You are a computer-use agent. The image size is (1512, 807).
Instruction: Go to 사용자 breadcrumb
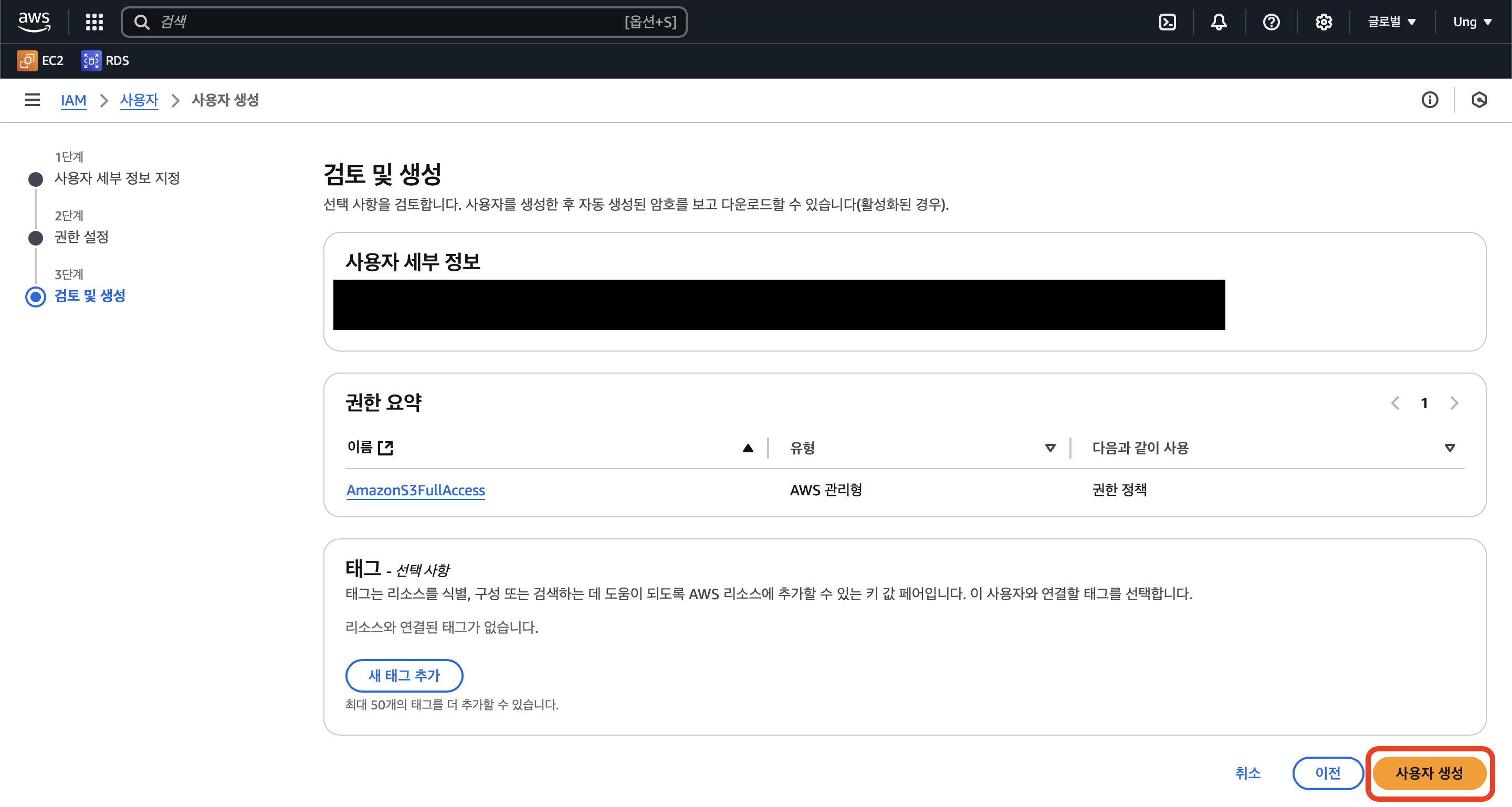[139, 100]
